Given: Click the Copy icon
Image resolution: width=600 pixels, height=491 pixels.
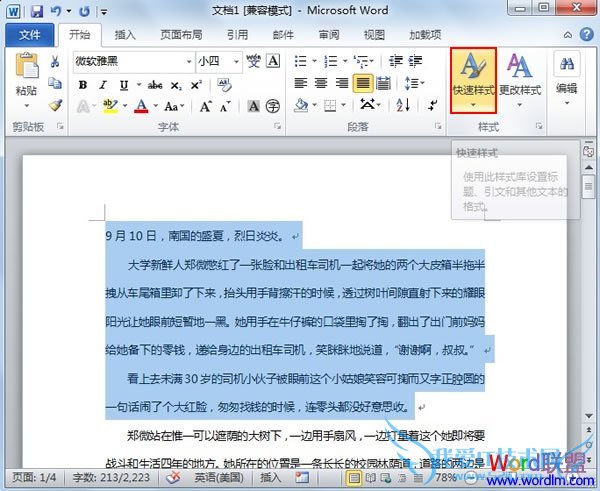Looking at the screenshot, I should click(55, 83).
